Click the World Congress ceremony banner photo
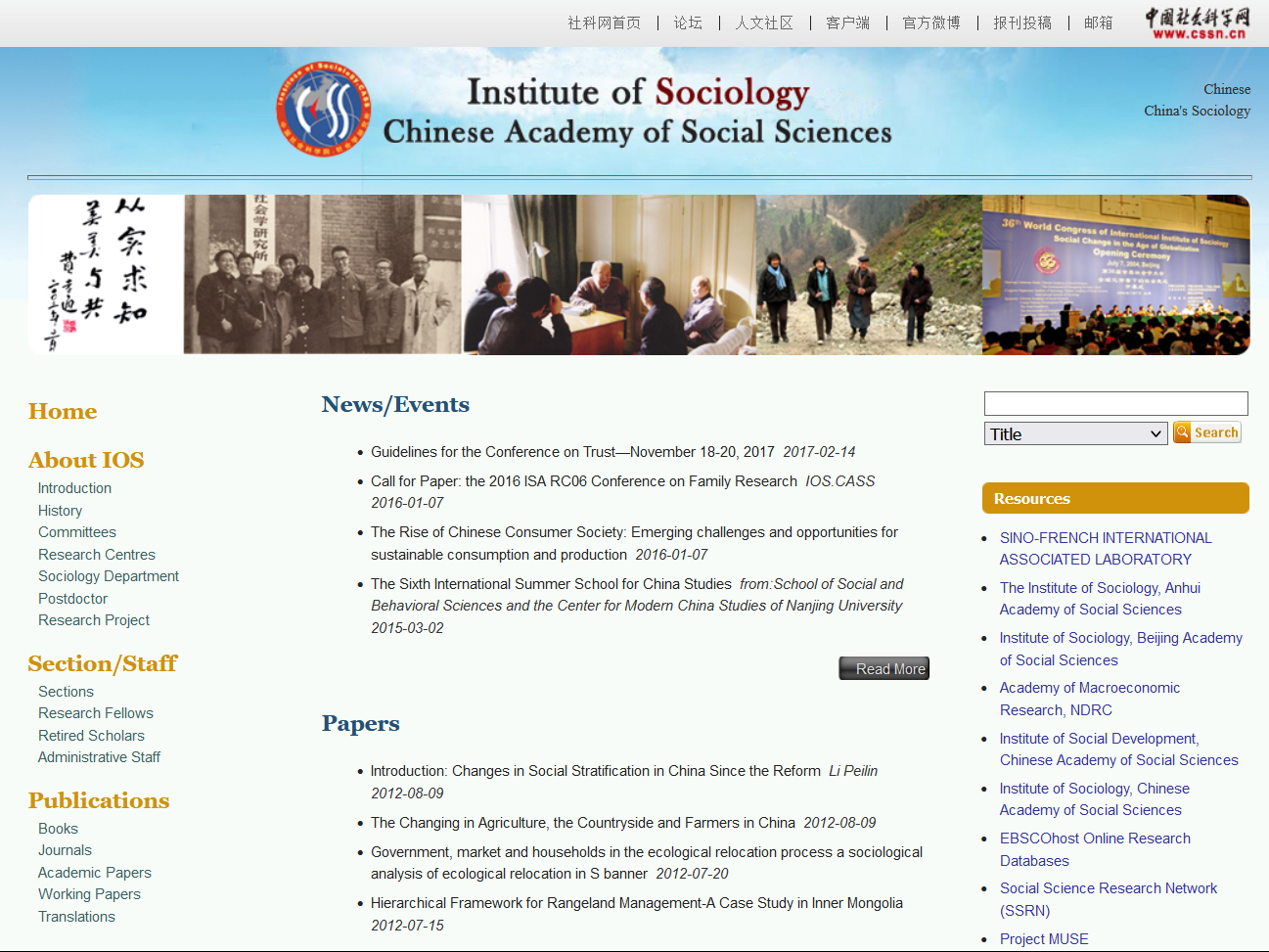This screenshot has width=1269, height=952. [x=1115, y=274]
